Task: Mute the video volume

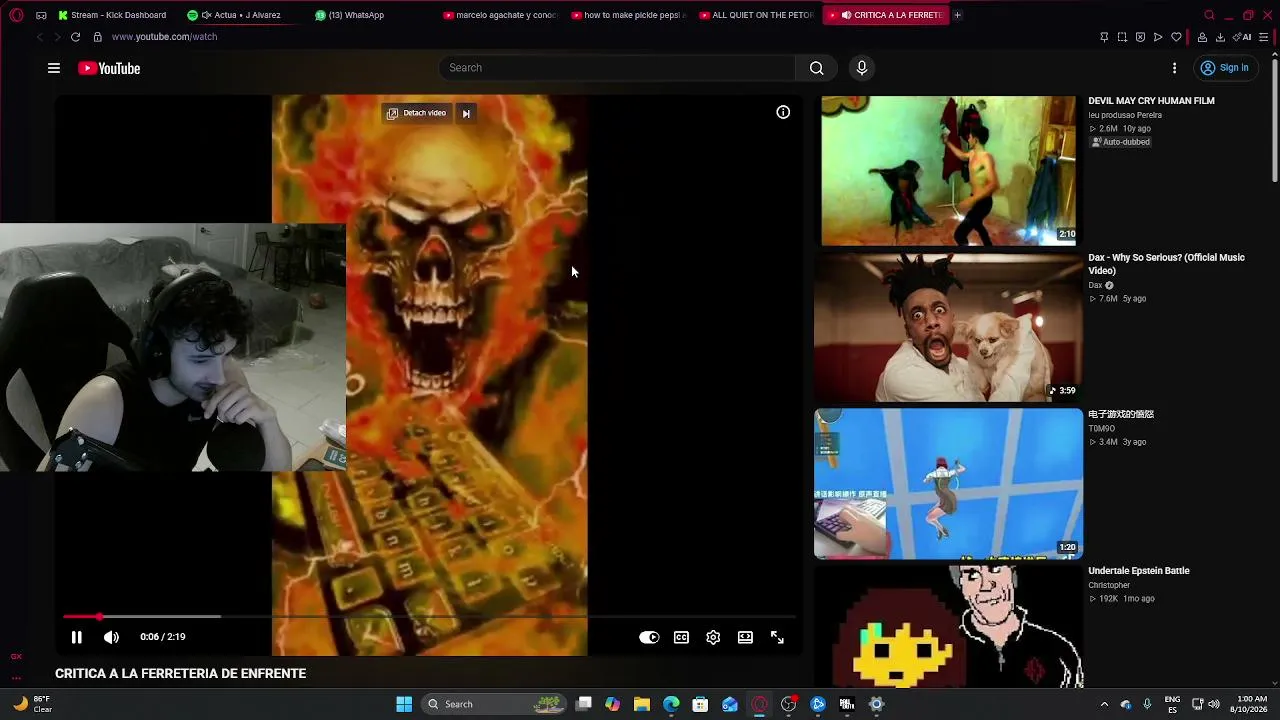Action: coord(111,637)
